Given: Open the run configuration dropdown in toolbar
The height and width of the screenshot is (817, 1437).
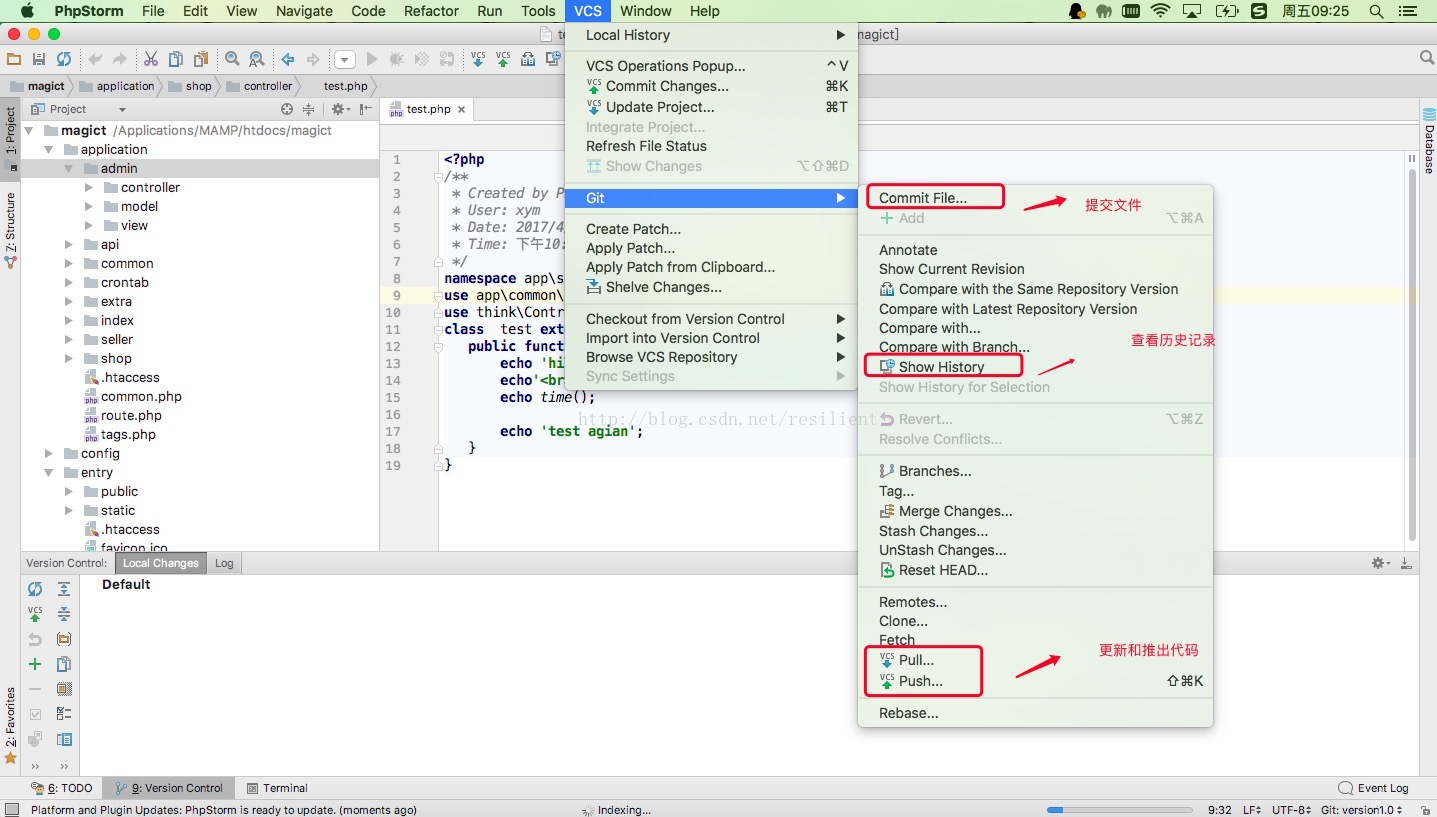Looking at the screenshot, I should click(344, 60).
